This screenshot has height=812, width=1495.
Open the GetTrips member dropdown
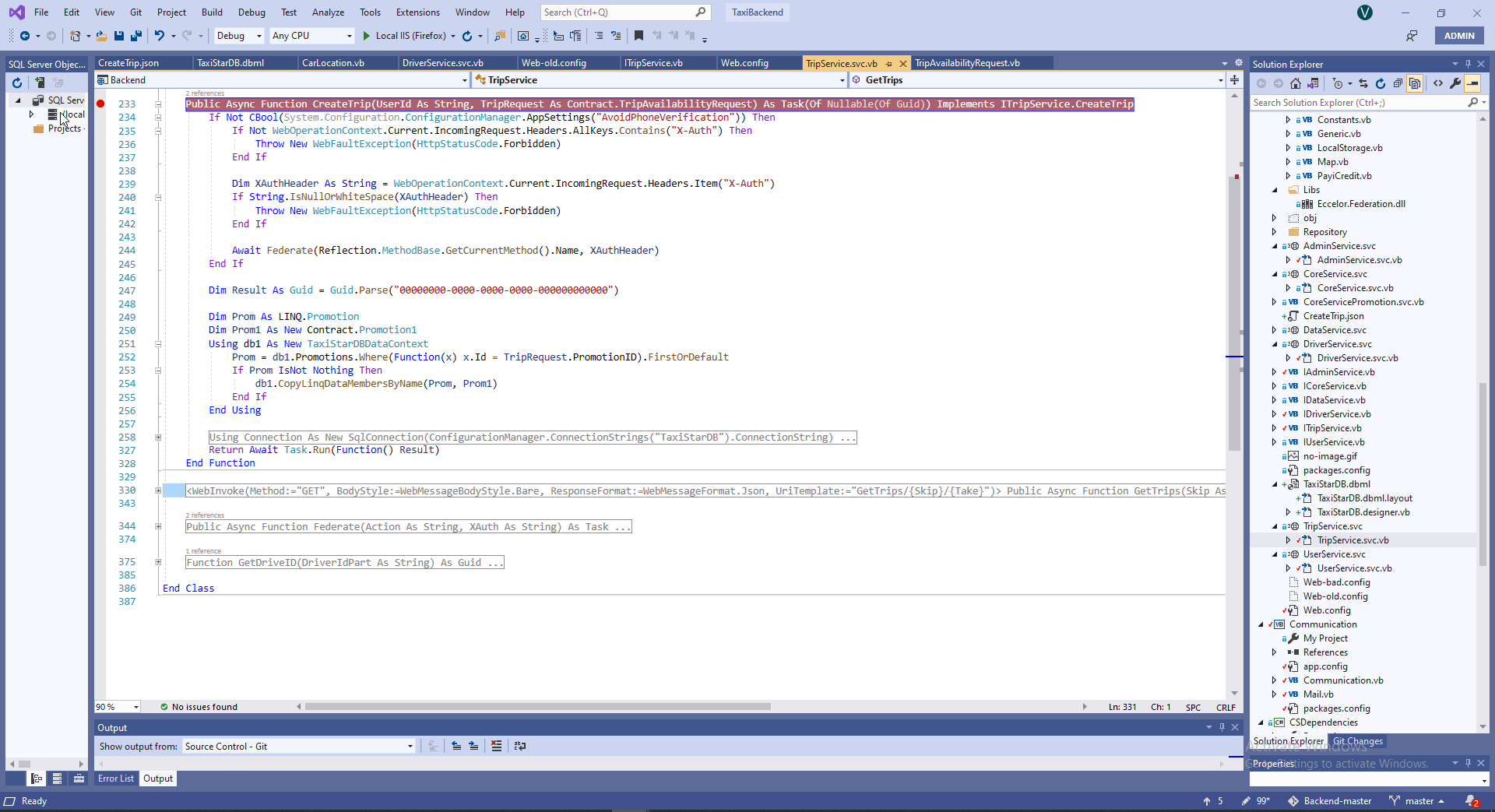pos(1037,80)
